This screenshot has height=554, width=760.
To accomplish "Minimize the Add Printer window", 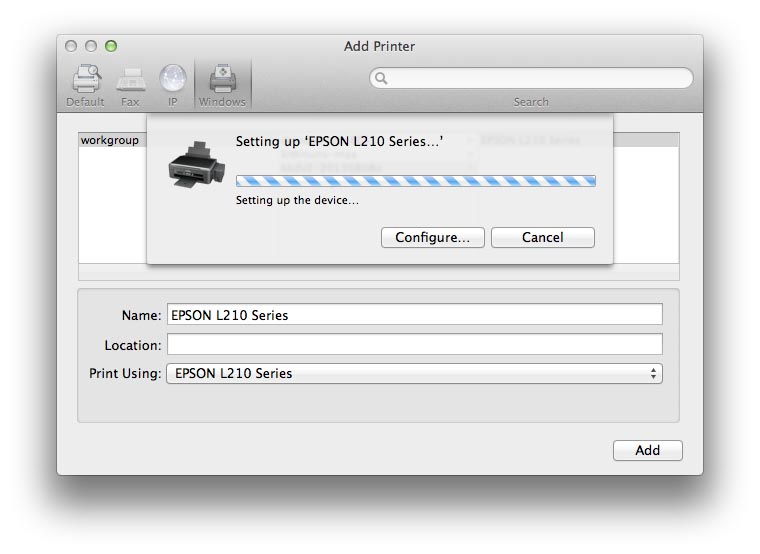I will (x=91, y=46).
